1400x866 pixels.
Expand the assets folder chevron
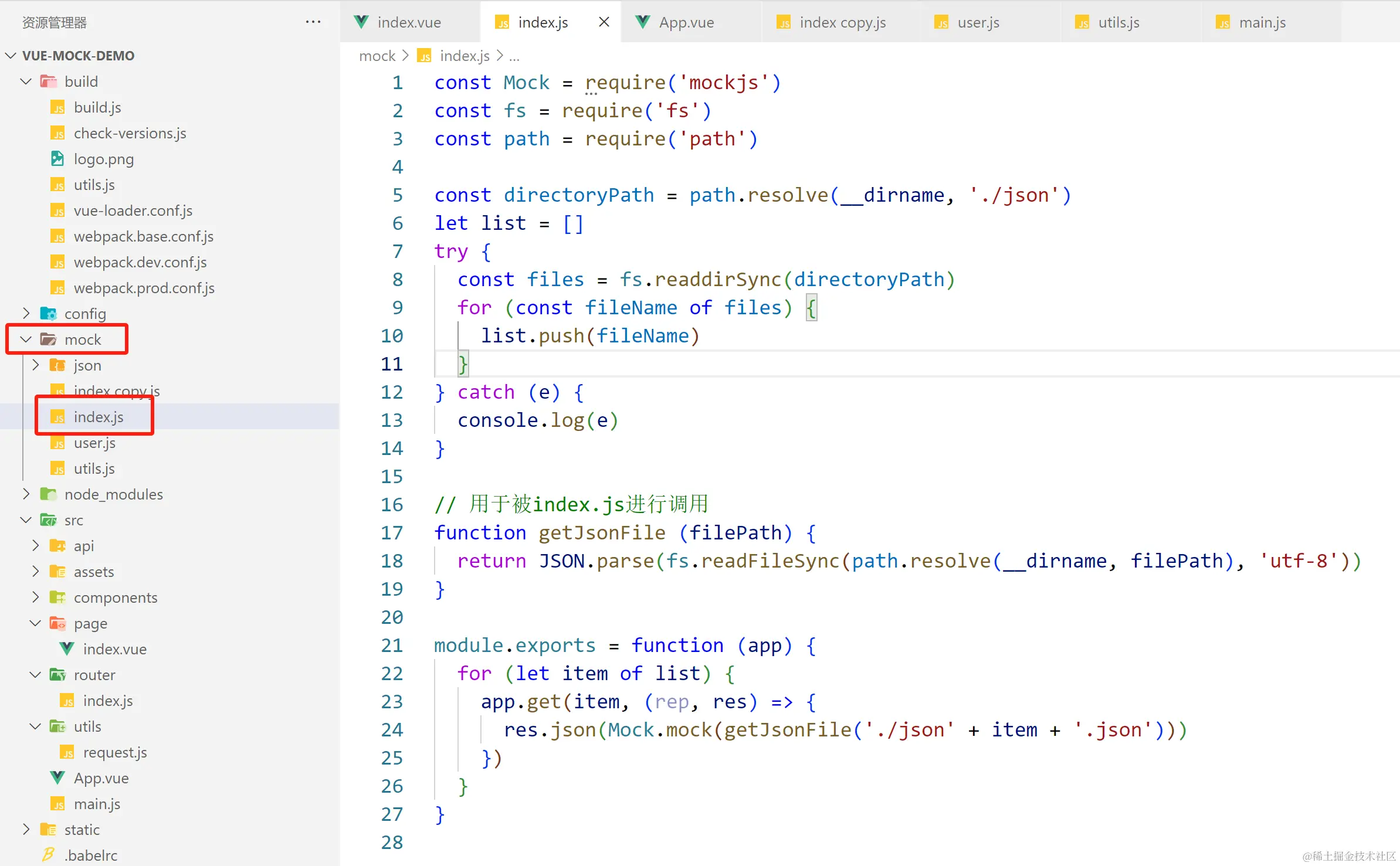pos(35,572)
